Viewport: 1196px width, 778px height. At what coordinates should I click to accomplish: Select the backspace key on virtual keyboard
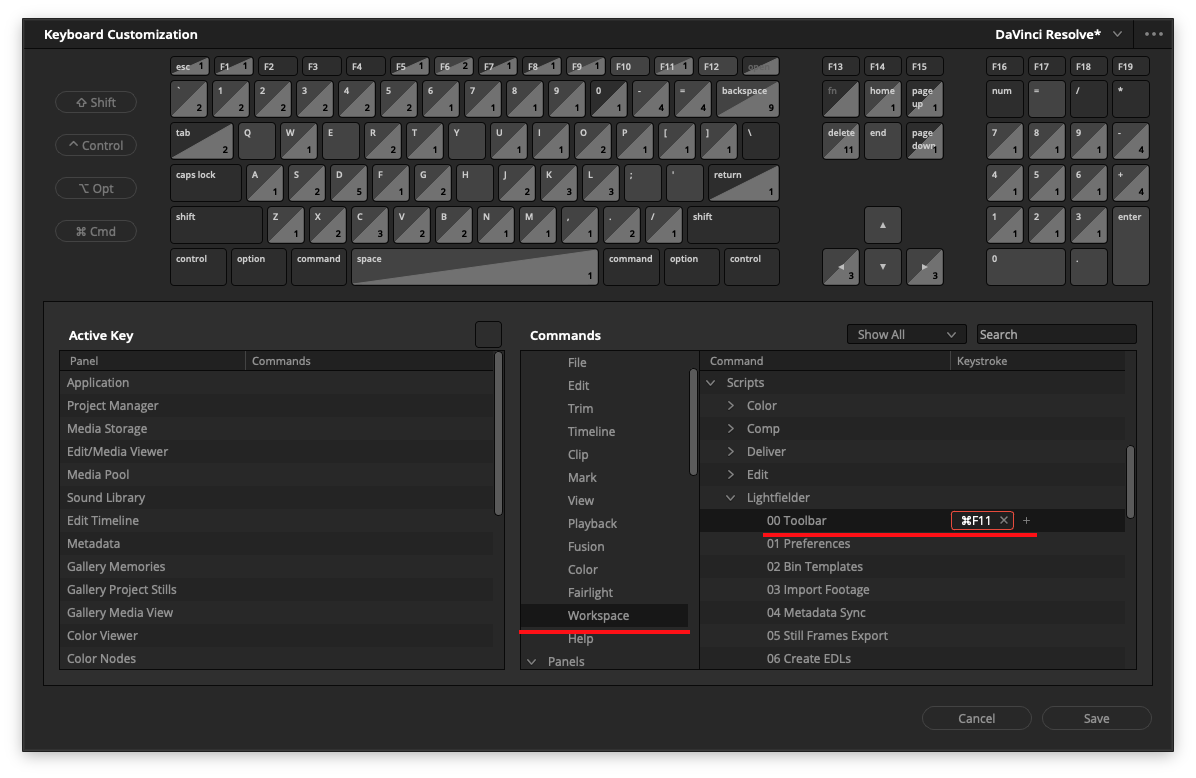(748, 99)
